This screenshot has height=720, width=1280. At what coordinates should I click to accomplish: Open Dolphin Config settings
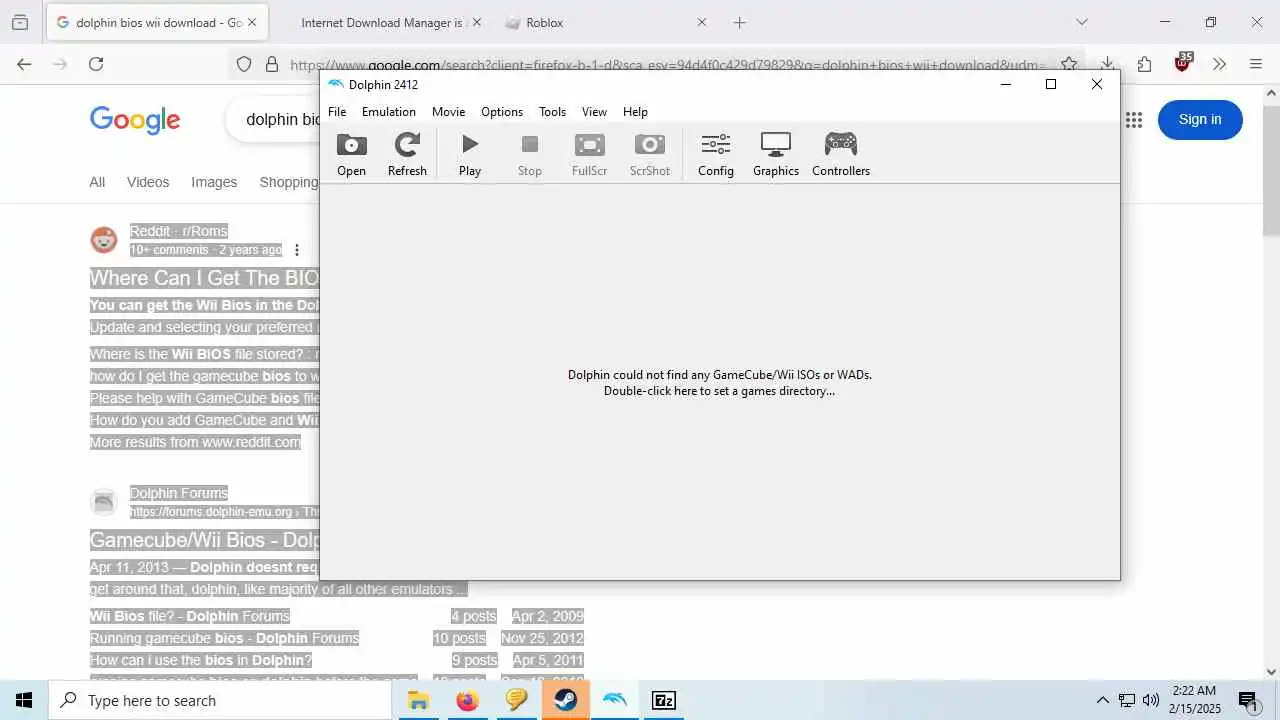tap(716, 155)
